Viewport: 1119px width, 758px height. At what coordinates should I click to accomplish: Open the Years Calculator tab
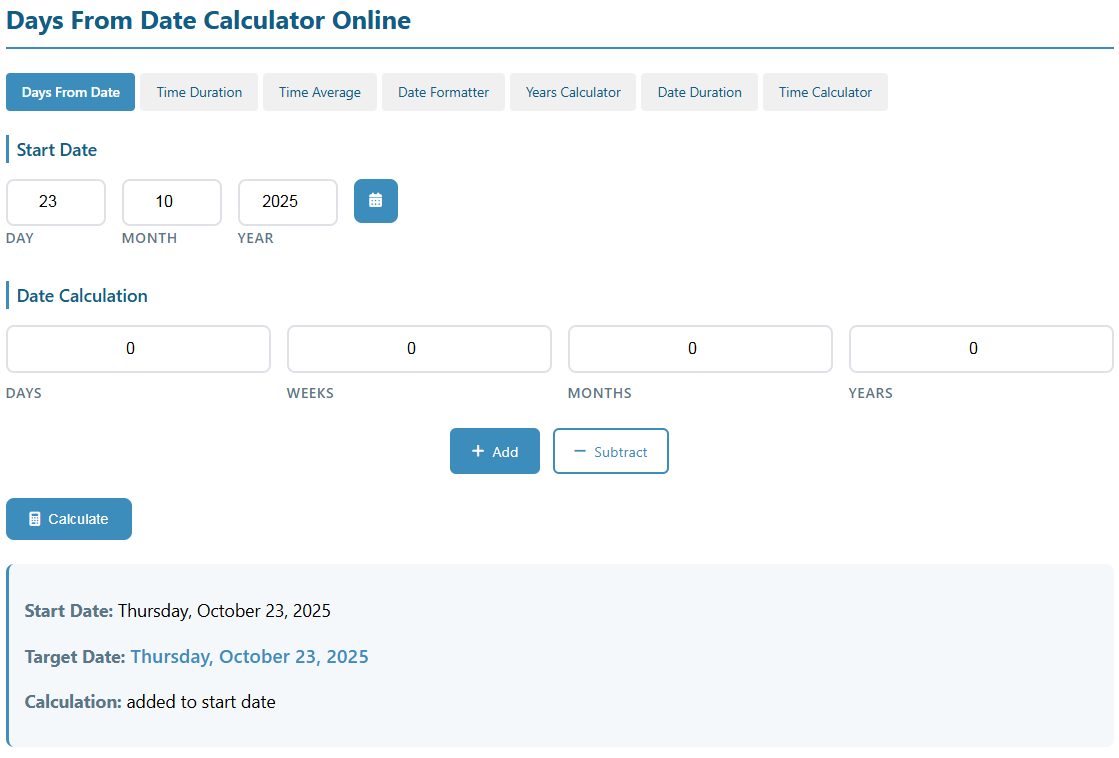pyautogui.click(x=573, y=92)
